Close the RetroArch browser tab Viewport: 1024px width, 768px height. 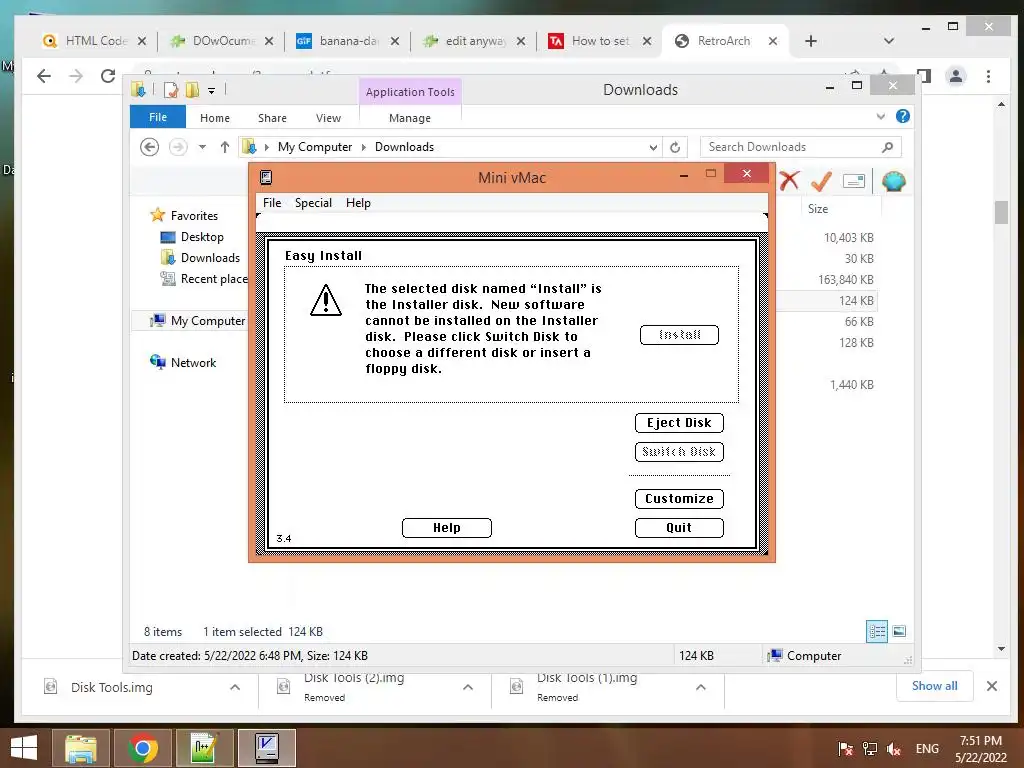pos(773,41)
